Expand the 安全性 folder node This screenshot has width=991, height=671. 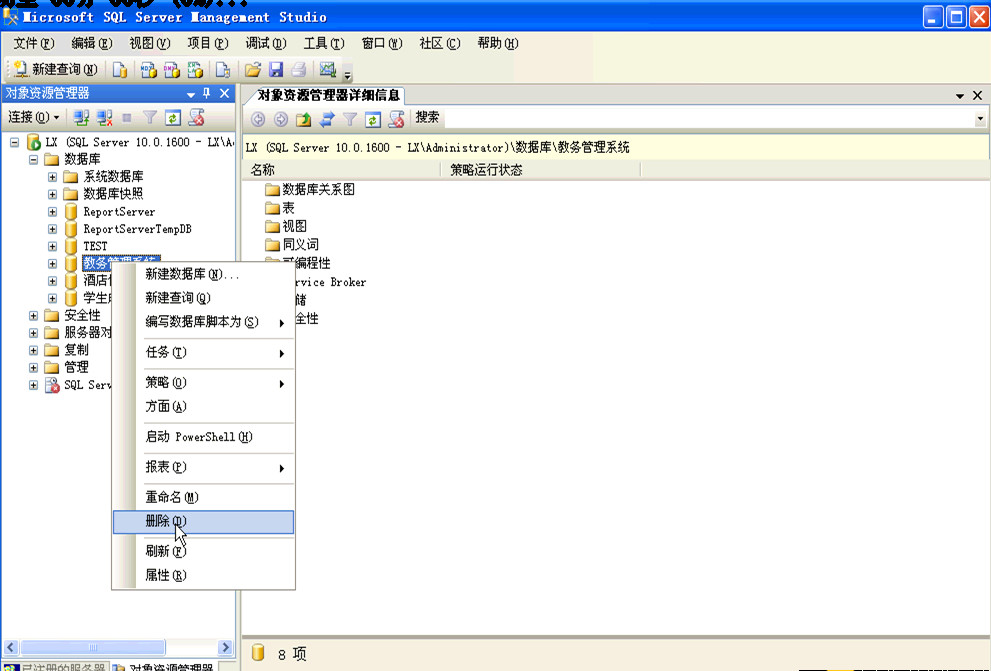pos(33,315)
